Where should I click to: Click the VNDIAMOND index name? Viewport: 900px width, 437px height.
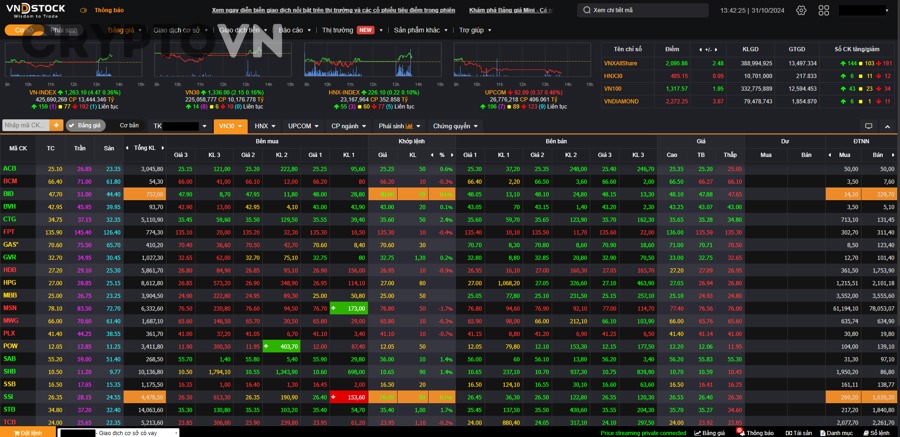pyautogui.click(x=620, y=101)
